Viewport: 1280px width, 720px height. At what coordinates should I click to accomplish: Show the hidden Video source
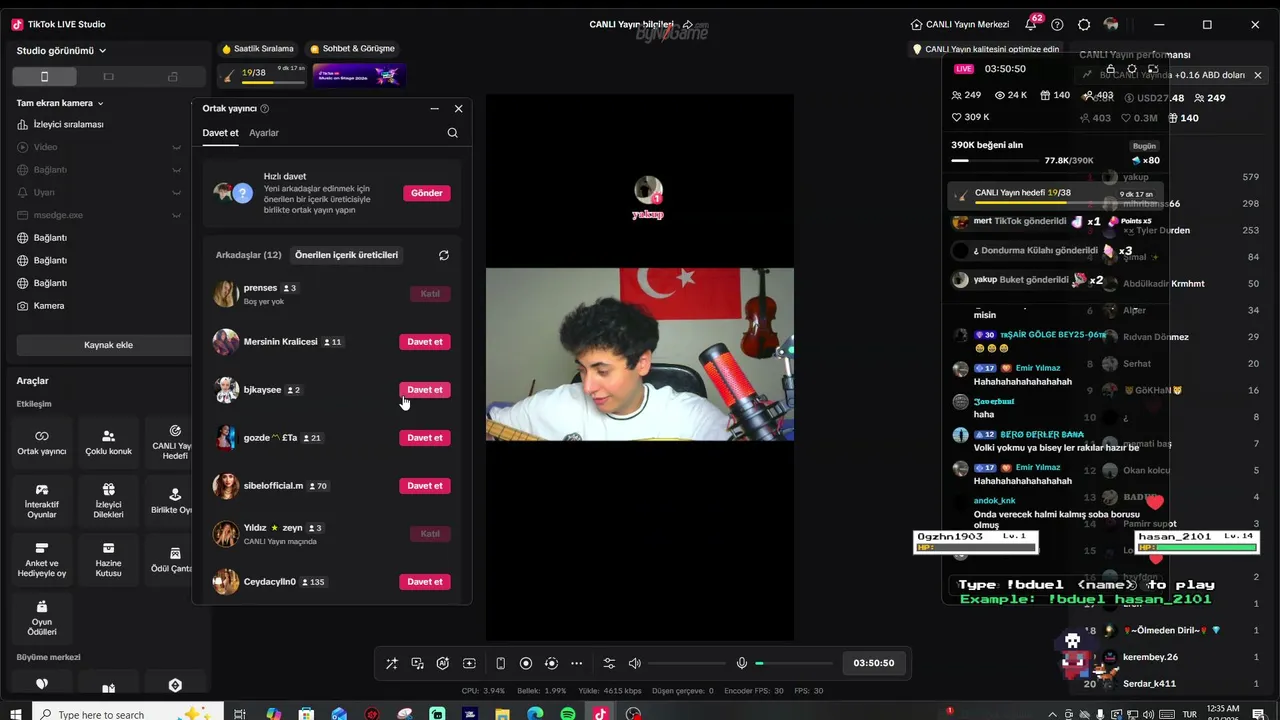pos(177,147)
